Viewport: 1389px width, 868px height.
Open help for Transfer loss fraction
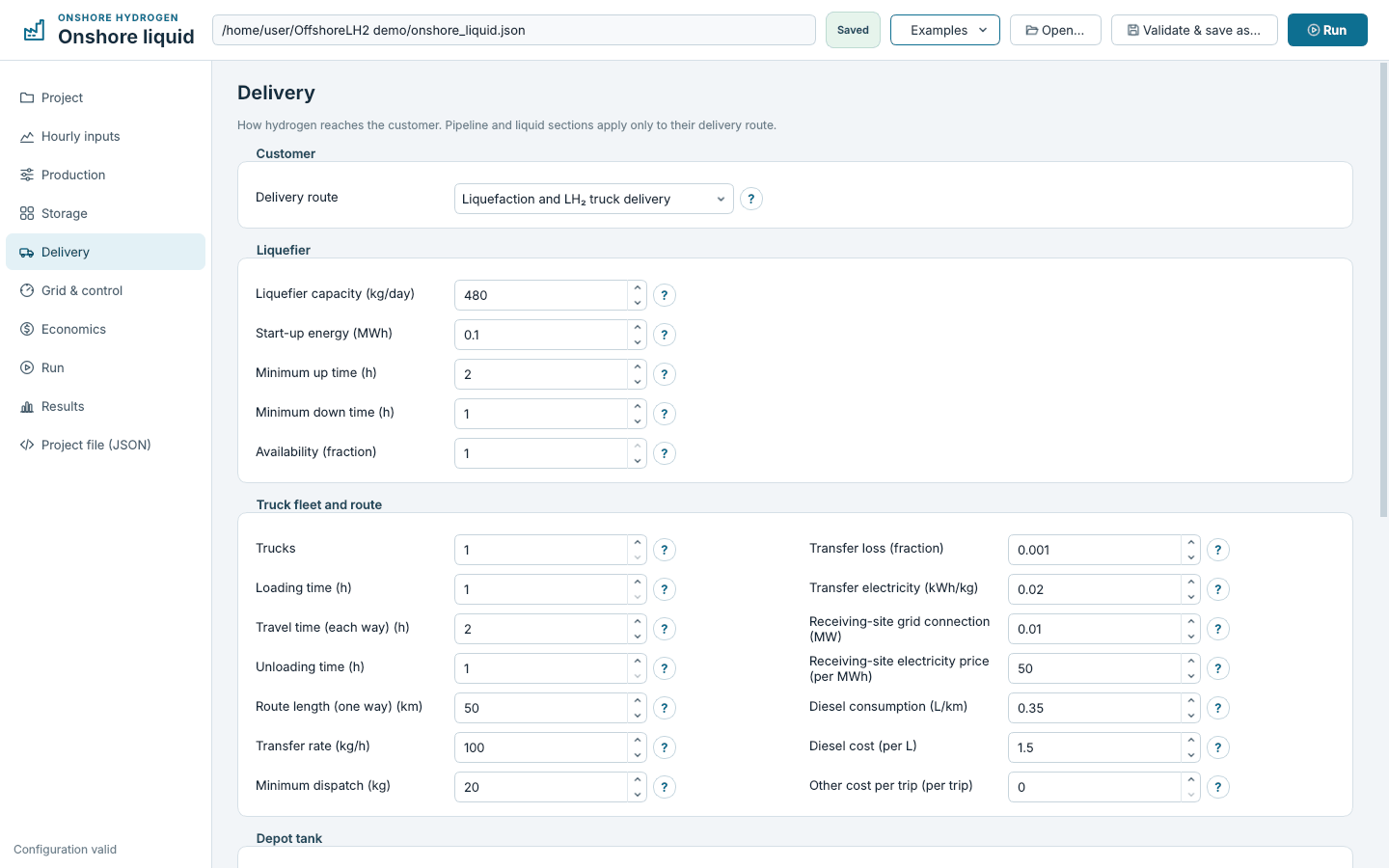pos(1218,550)
